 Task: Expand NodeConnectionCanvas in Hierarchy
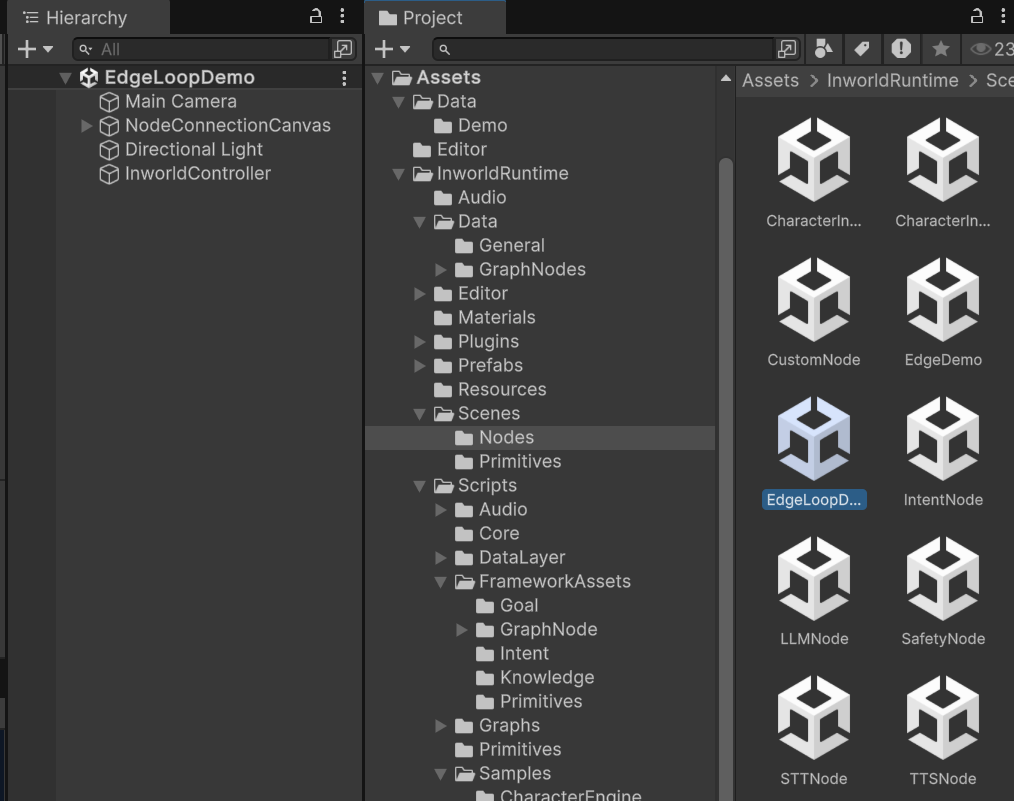coord(86,125)
